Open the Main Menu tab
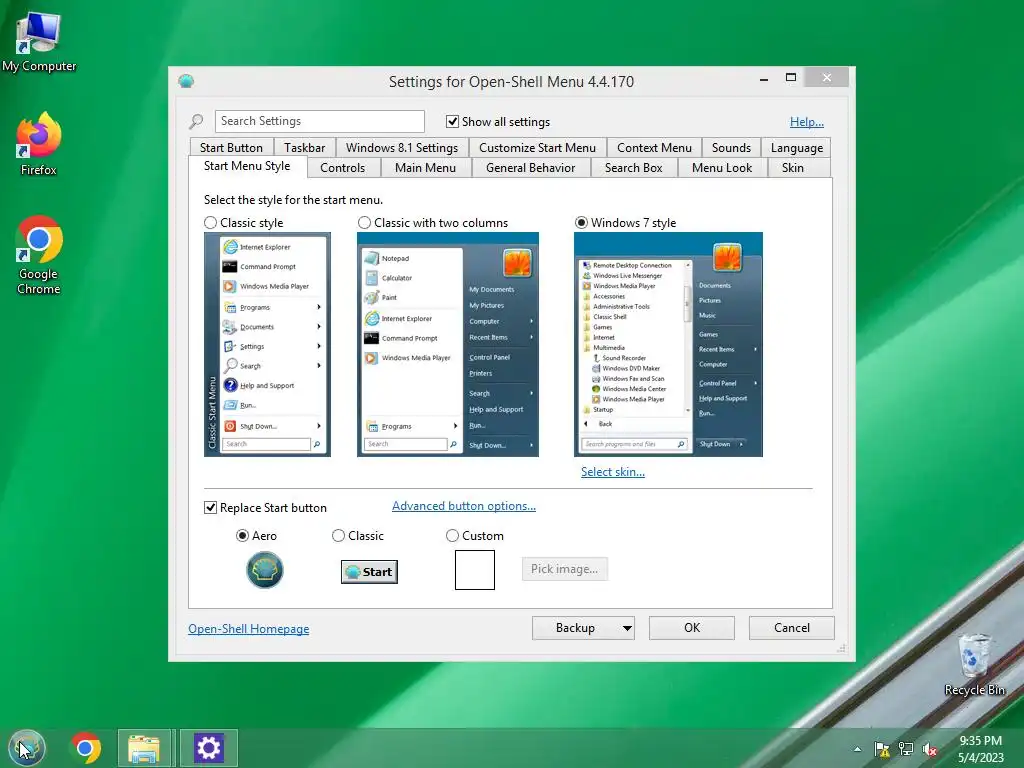1024x768 pixels. pyautogui.click(x=425, y=168)
